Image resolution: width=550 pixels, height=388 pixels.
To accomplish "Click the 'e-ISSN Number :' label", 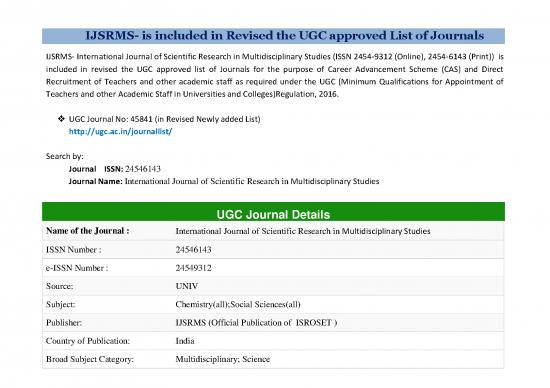I will click(x=77, y=268).
